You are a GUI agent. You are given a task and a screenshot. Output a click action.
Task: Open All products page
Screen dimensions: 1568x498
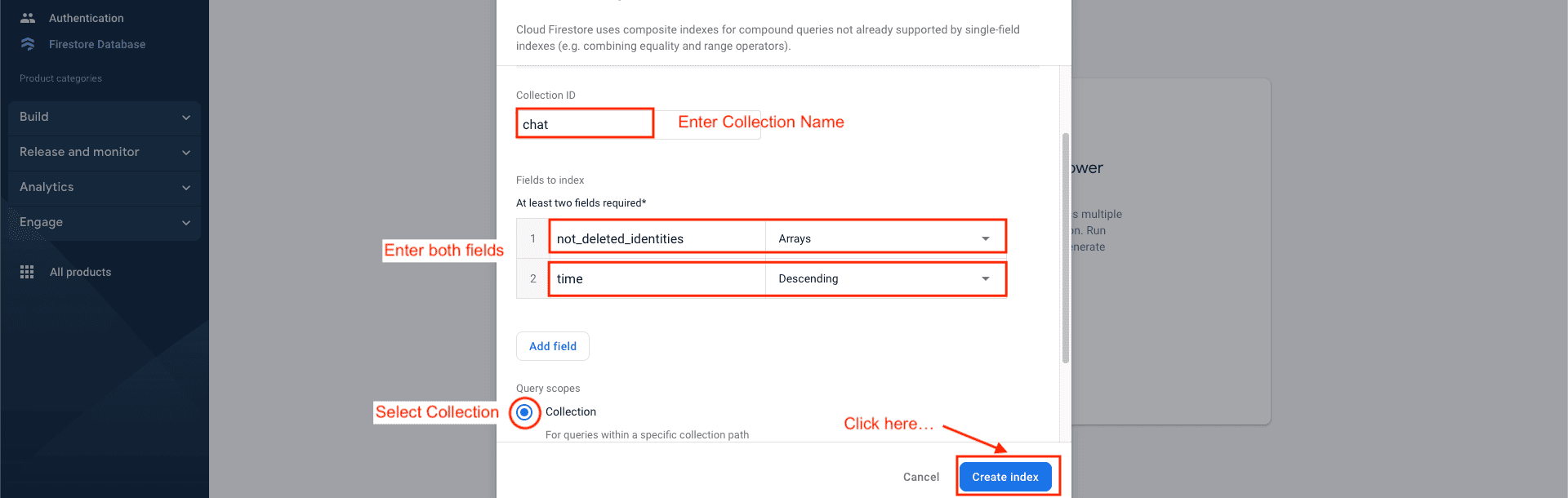80,272
